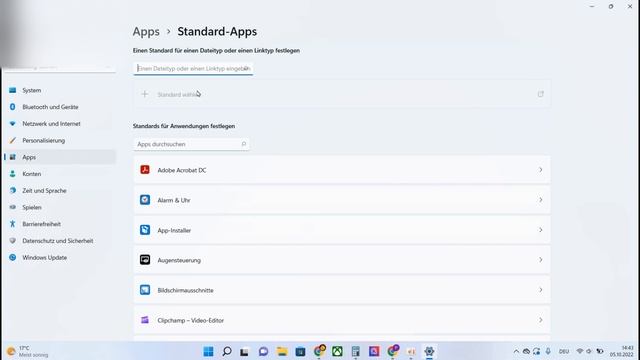
Task: Expand the Bildschirmausschnitte chevron
Action: (x=540, y=290)
